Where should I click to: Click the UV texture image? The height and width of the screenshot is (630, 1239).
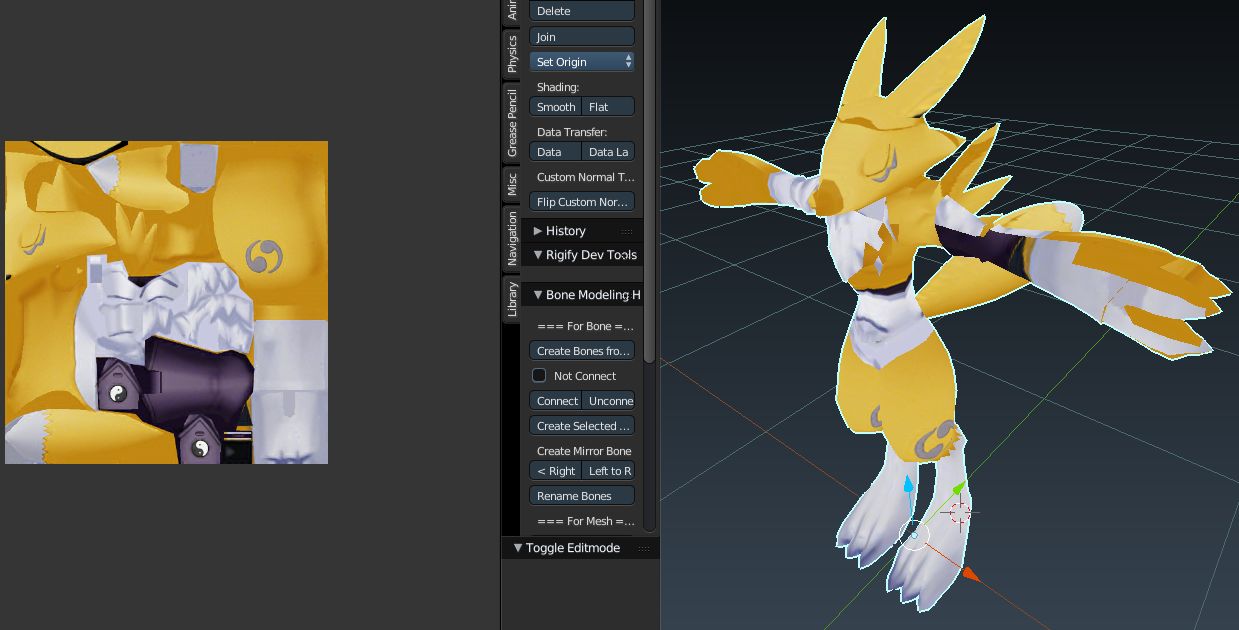[166, 302]
